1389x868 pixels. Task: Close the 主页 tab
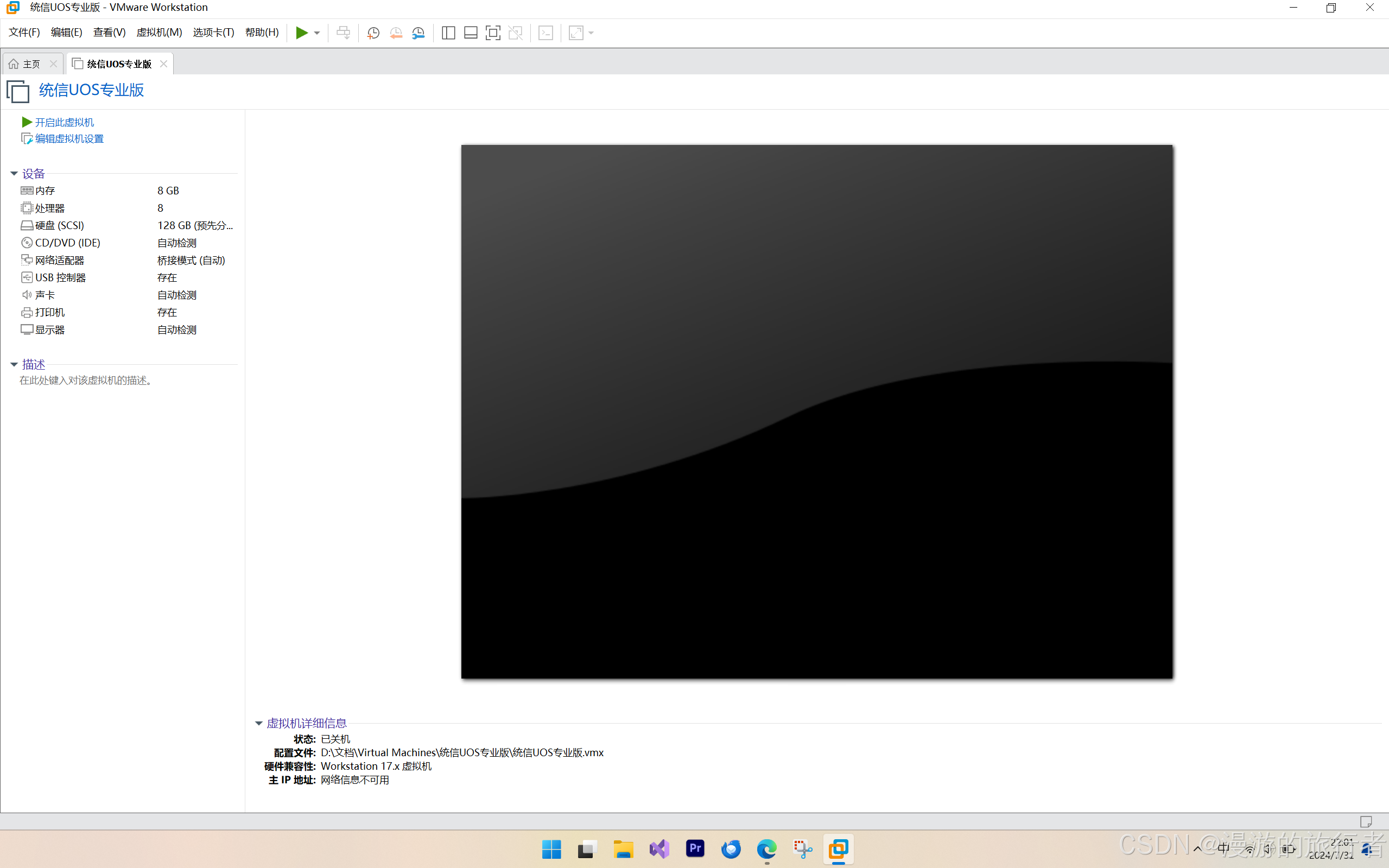pos(53,64)
